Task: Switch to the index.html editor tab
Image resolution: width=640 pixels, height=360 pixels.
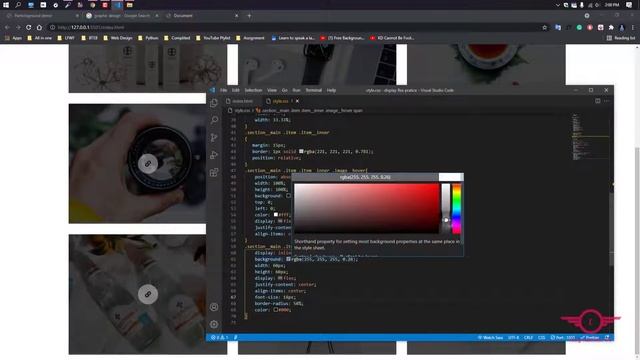Action: pos(240,101)
